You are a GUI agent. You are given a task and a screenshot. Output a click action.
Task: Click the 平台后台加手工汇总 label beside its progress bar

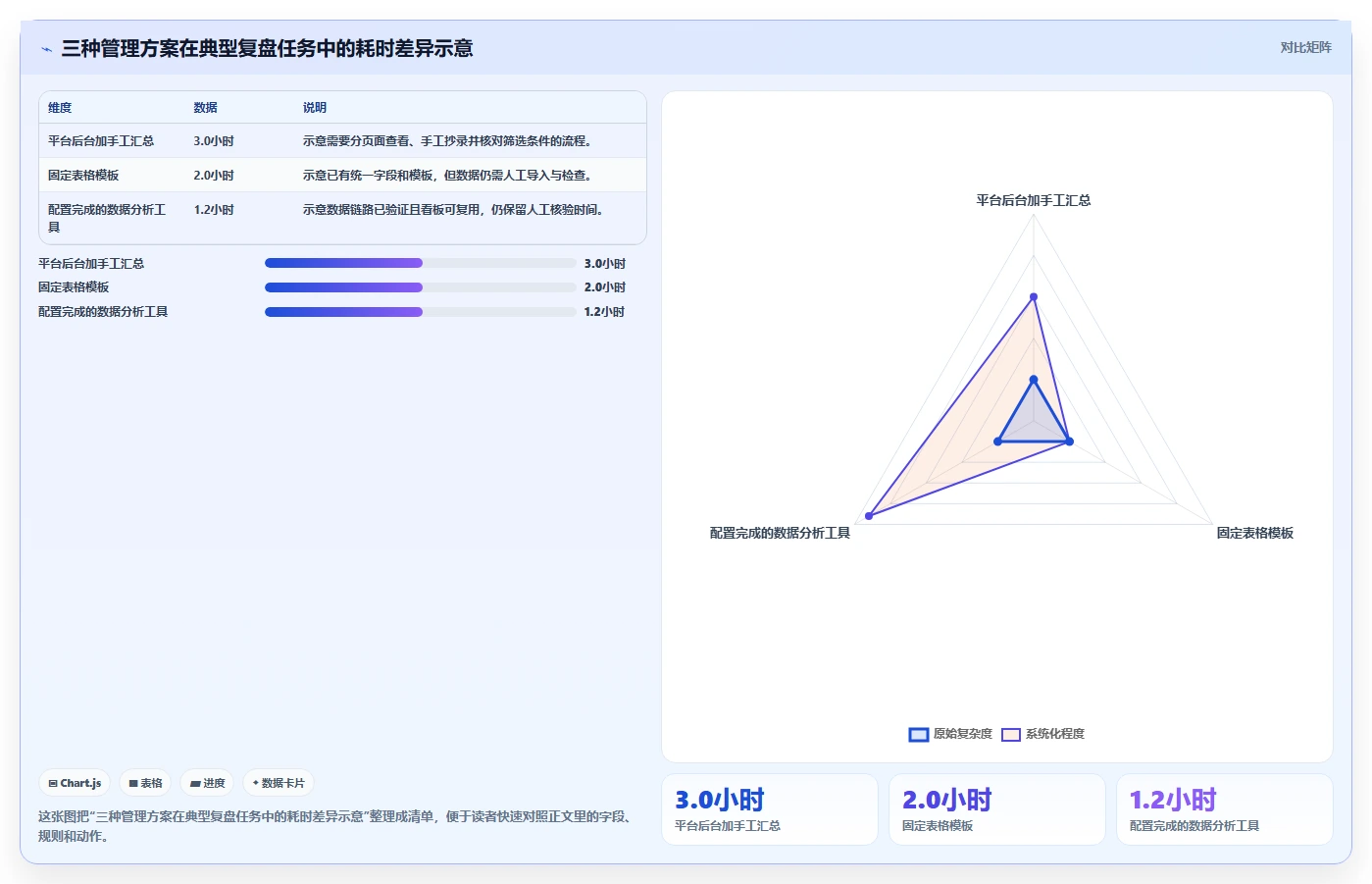click(91, 264)
